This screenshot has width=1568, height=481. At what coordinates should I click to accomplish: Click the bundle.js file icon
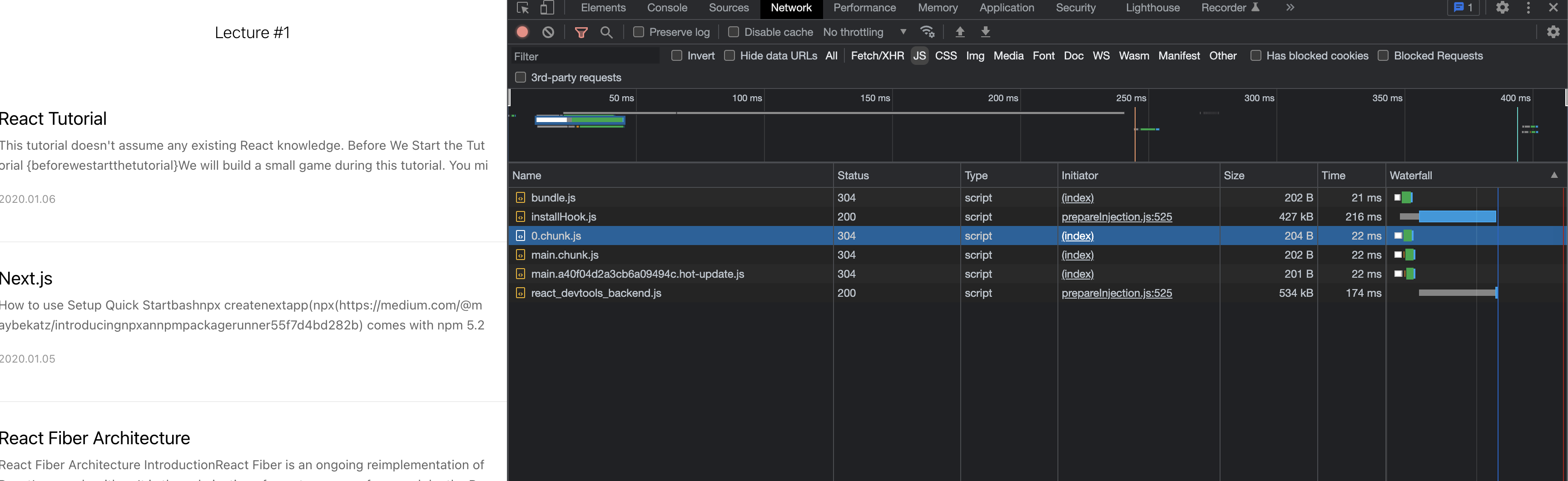(x=521, y=198)
